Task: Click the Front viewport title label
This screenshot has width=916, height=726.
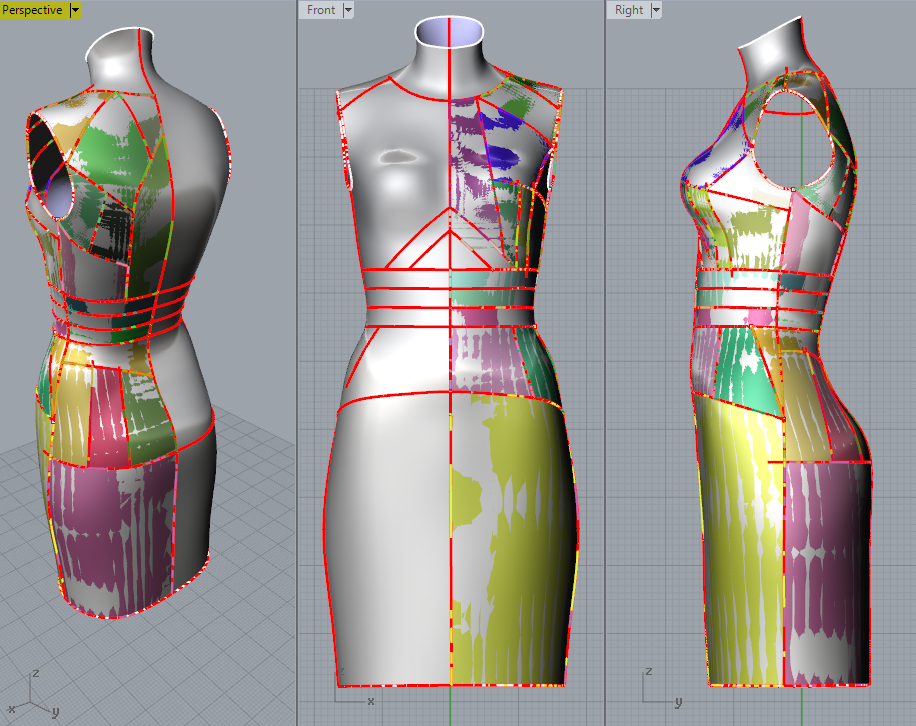Action: 321,10
